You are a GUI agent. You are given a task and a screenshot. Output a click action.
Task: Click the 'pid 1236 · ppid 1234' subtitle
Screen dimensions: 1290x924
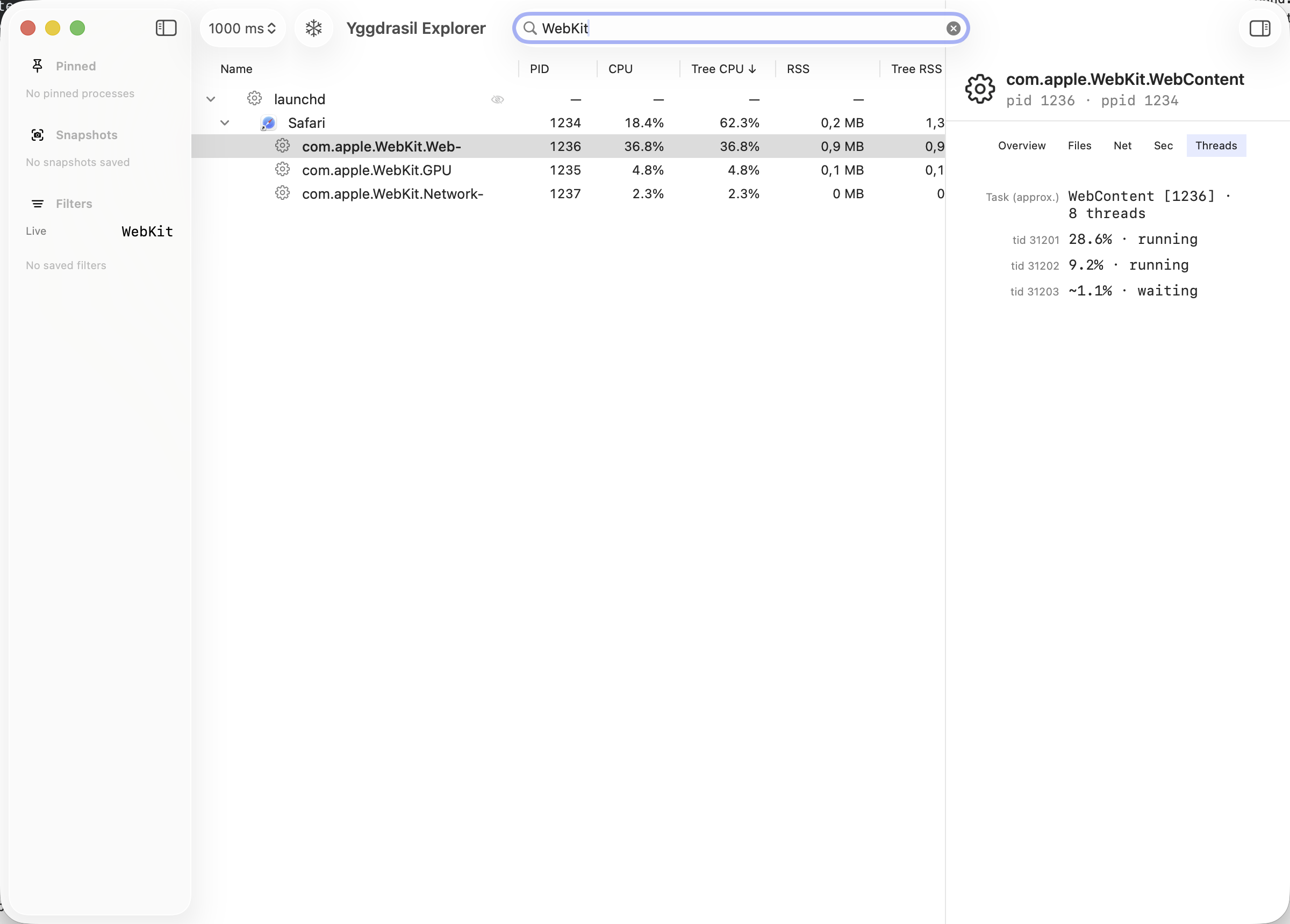tap(1092, 100)
